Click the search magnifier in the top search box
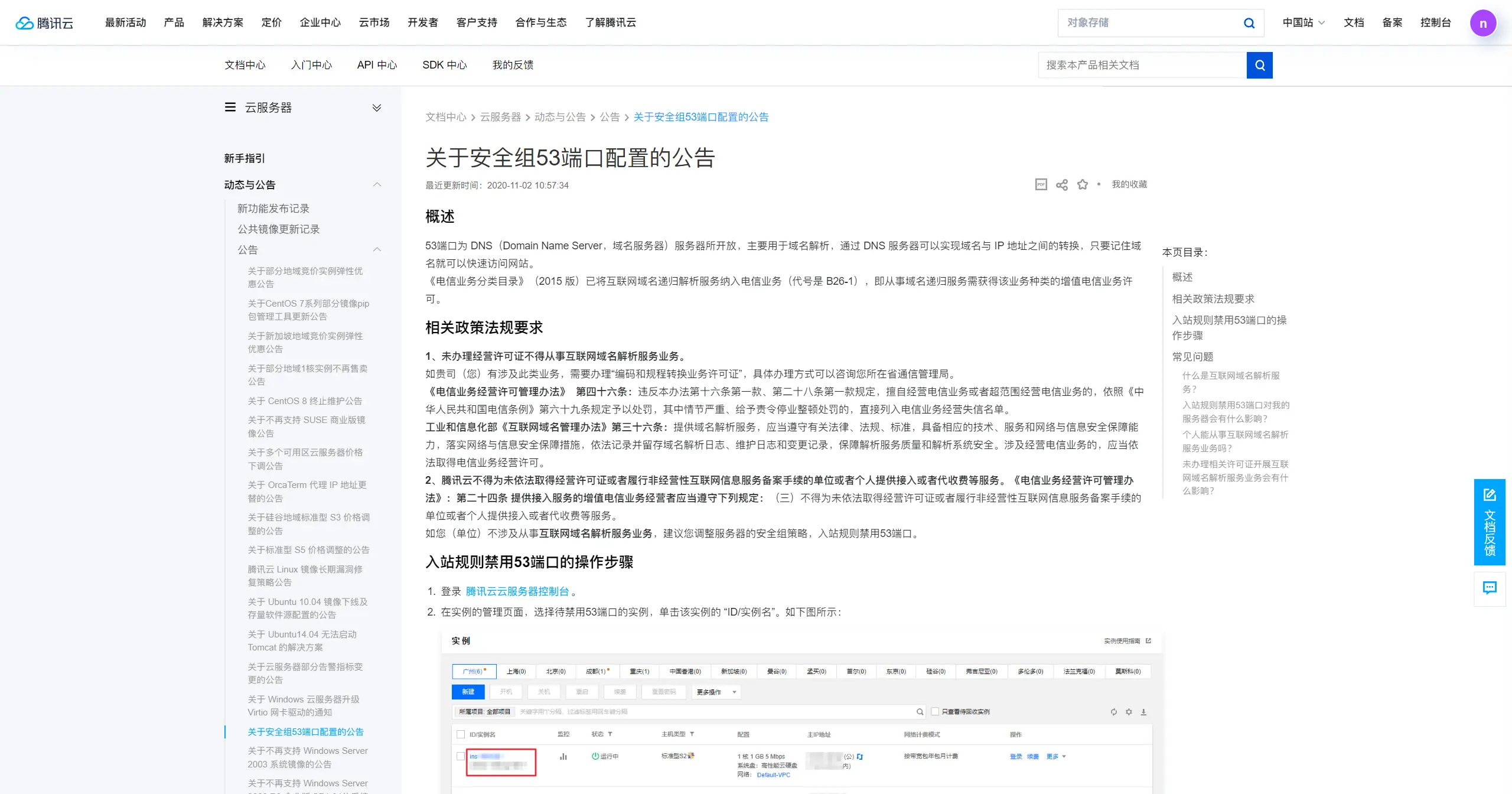 click(1249, 23)
